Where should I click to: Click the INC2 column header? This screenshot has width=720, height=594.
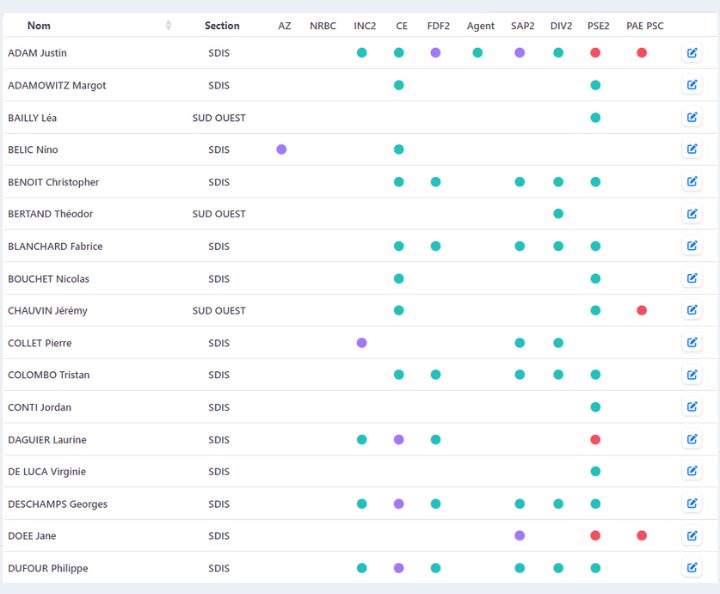[365, 26]
